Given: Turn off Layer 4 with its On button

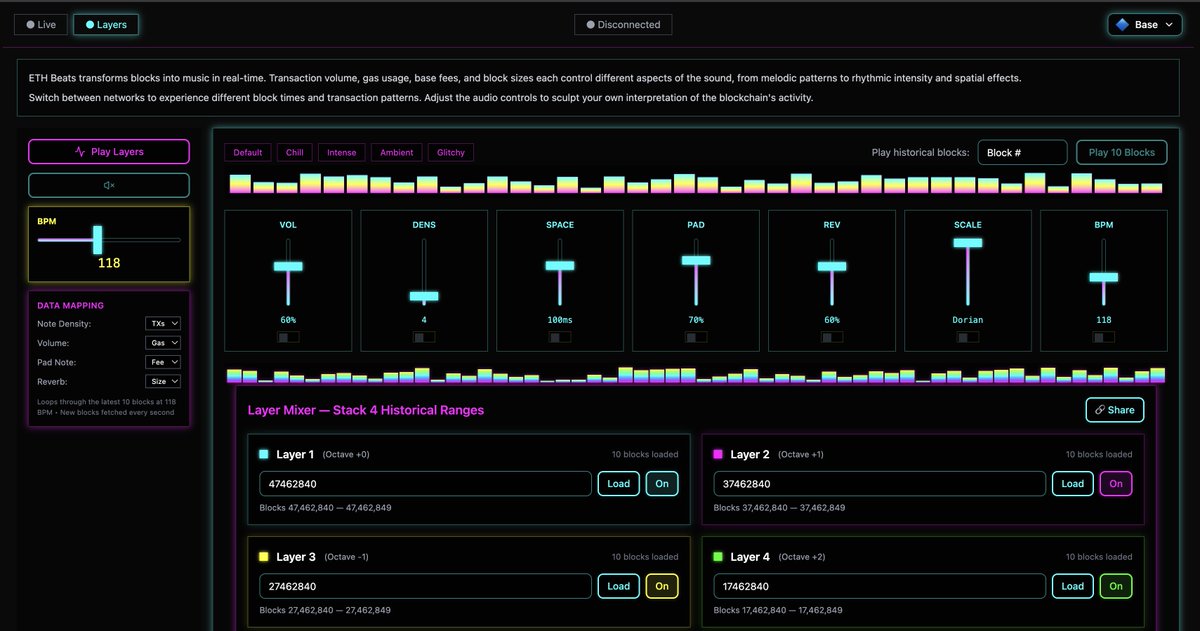Looking at the screenshot, I should click(1116, 586).
